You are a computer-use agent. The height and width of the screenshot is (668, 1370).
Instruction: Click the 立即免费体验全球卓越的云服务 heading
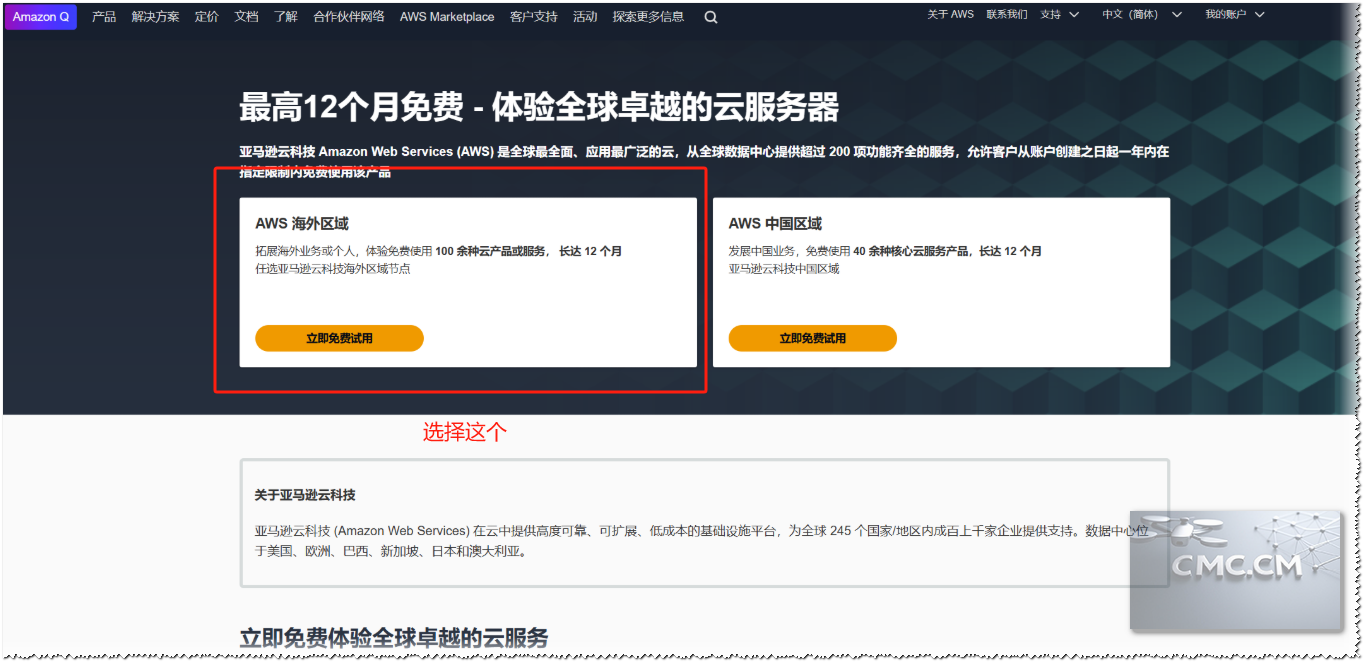coord(394,638)
